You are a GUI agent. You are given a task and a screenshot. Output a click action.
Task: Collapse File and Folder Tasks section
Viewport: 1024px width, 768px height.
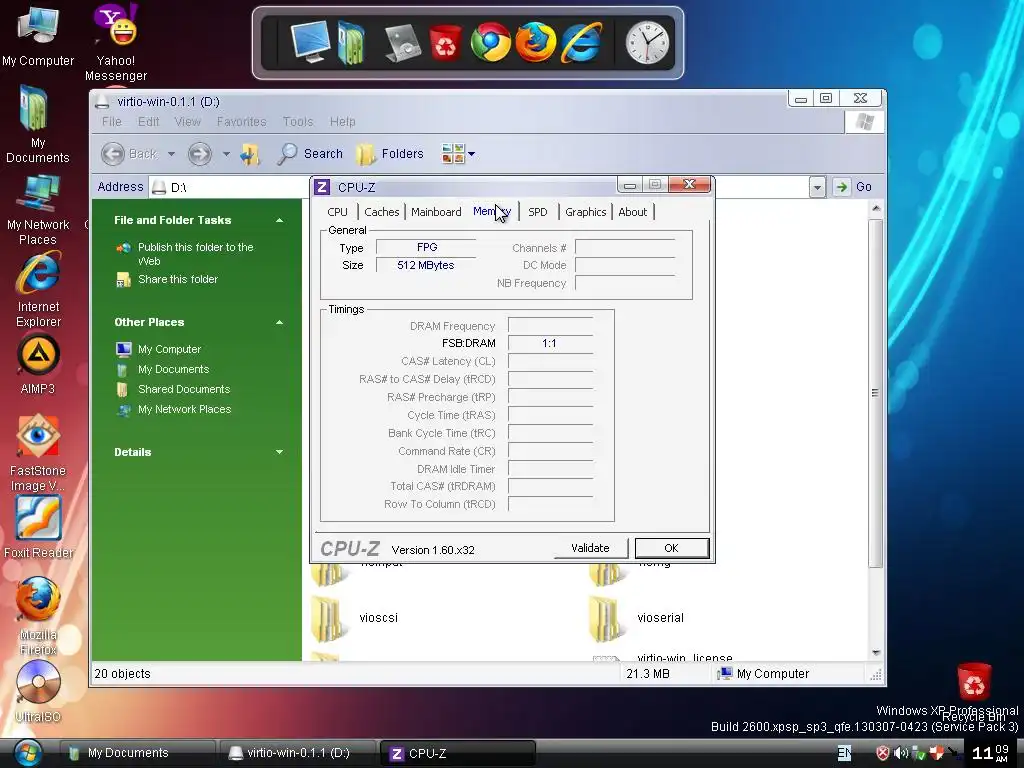(x=280, y=221)
